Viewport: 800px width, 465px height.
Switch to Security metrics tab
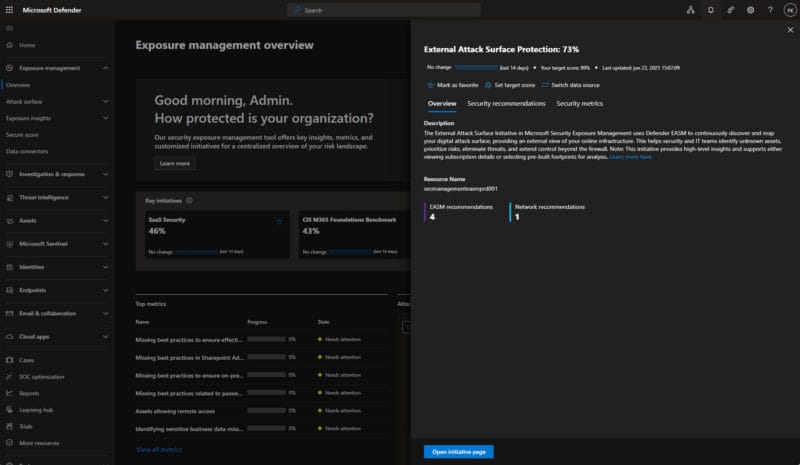point(579,104)
